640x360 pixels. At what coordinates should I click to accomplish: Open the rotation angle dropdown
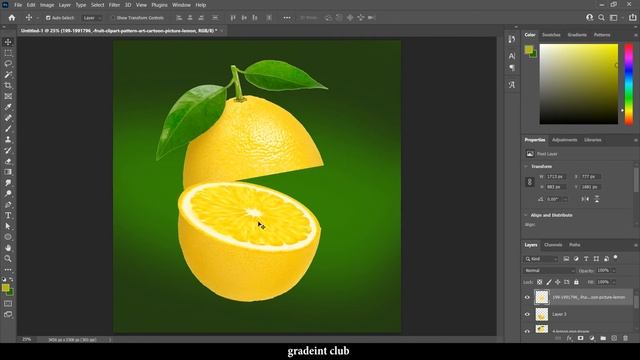(565, 199)
